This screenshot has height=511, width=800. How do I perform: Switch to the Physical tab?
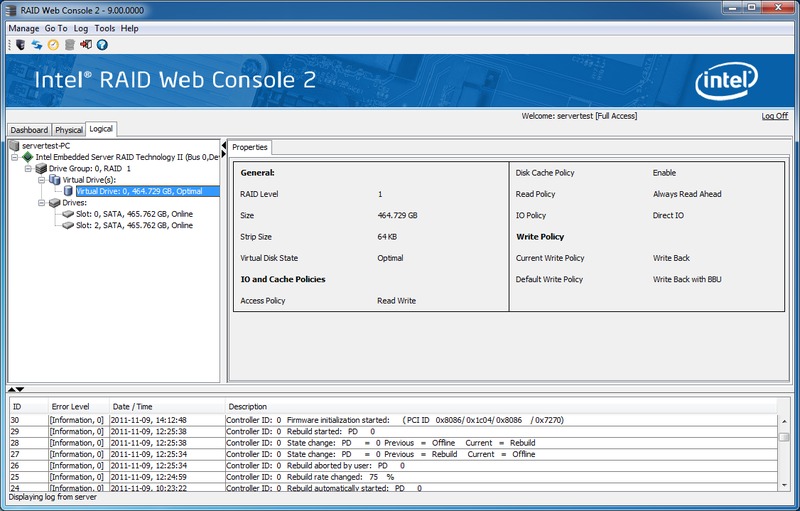pyautogui.click(x=69, y=130)
